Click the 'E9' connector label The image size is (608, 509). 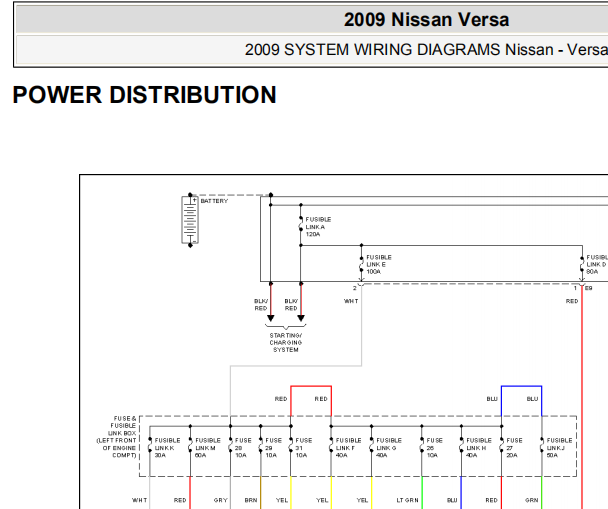[589, 288]
